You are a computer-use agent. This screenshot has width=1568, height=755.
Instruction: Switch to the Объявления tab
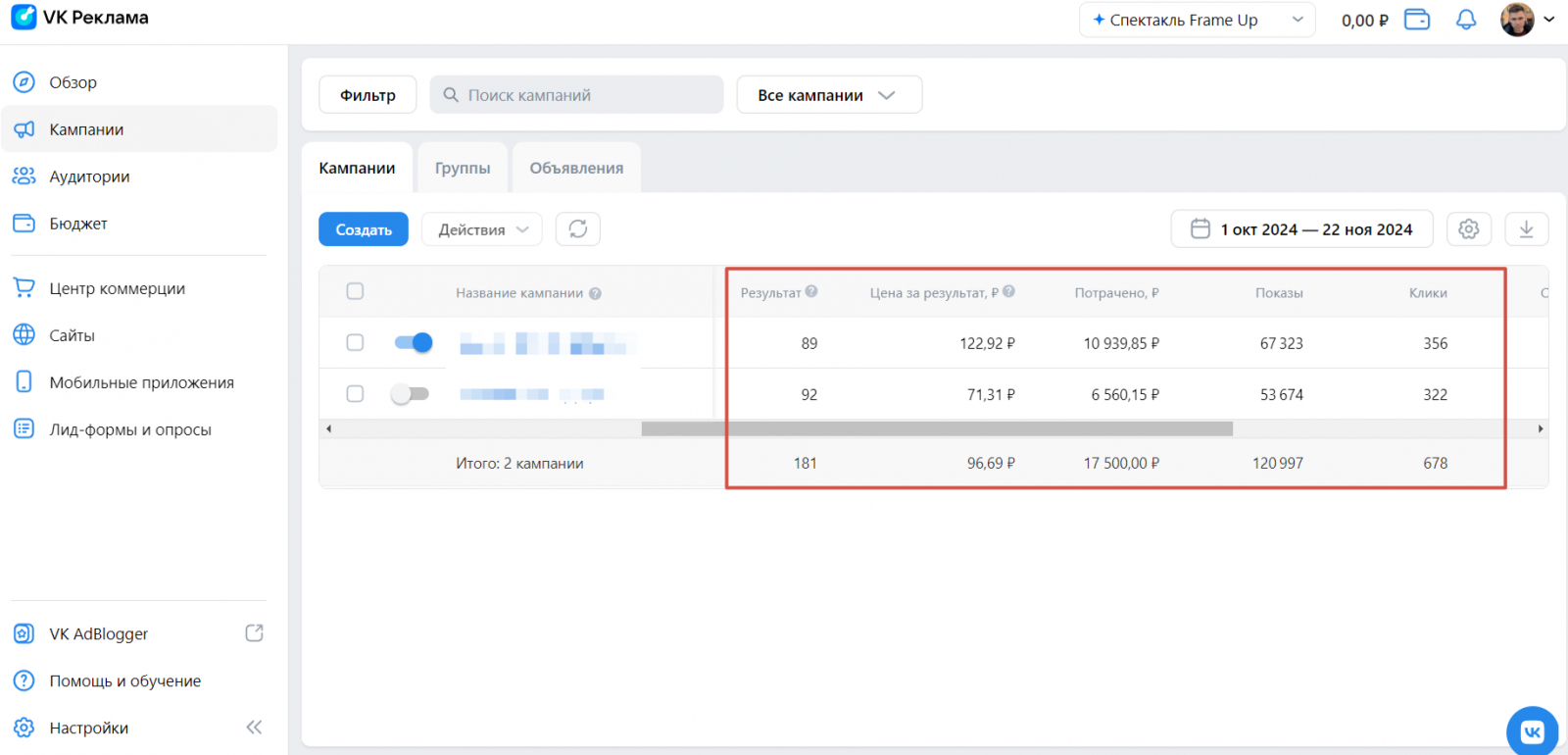(x=576, y=169)
